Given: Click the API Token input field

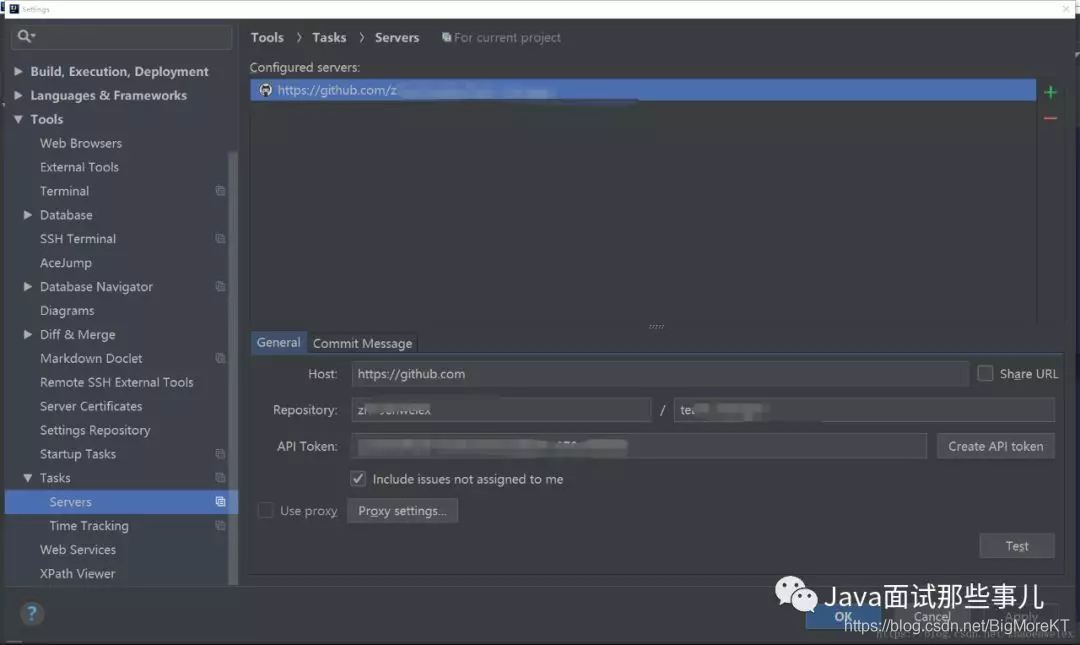Looking at the screenshot, I should point(639,446).
